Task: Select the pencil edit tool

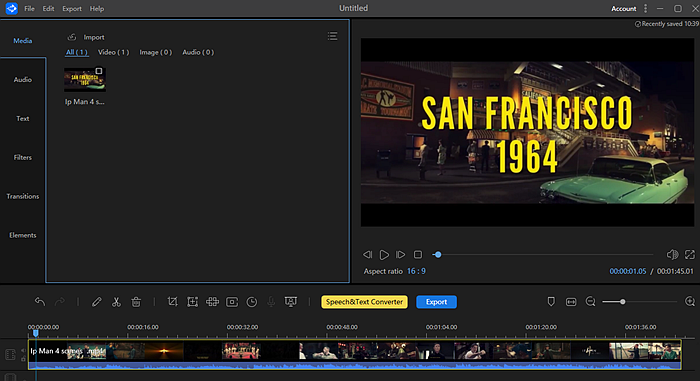Action: 96,302
